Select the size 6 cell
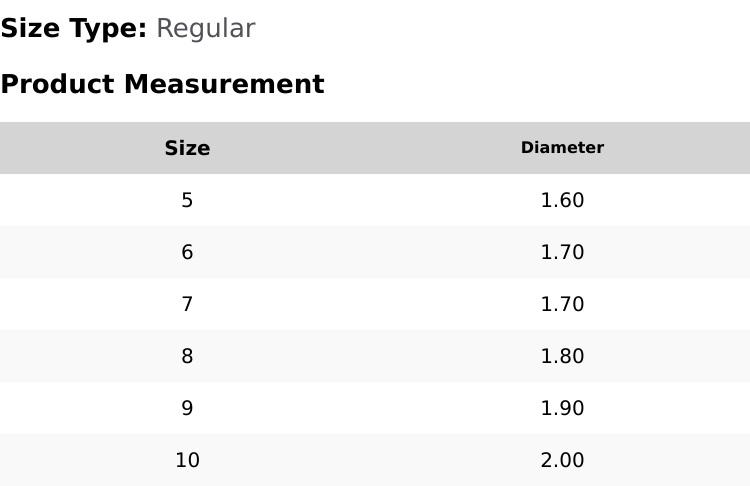 [x=187, y=253]
